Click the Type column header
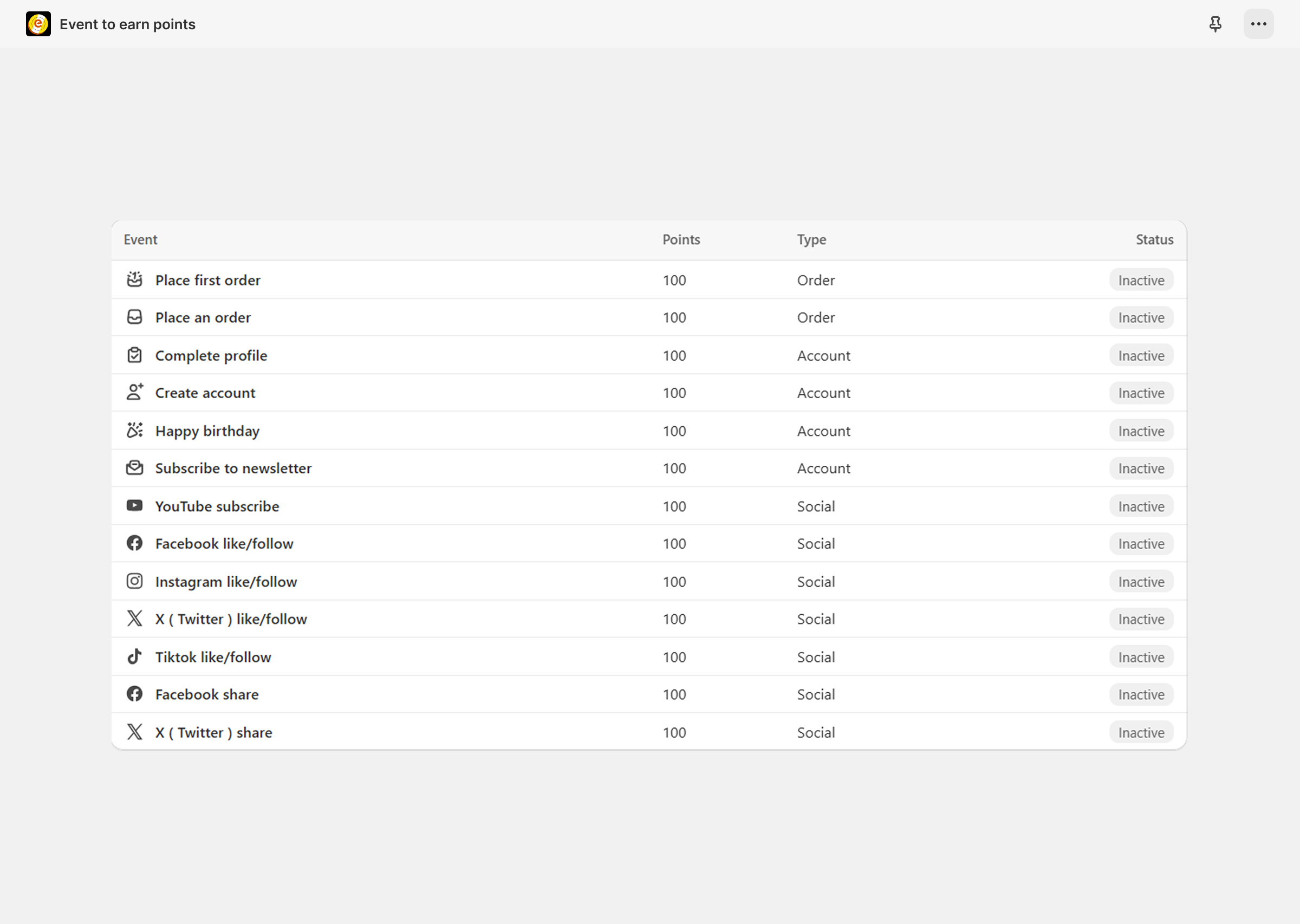1300x924 pixels. pos(811,240)
